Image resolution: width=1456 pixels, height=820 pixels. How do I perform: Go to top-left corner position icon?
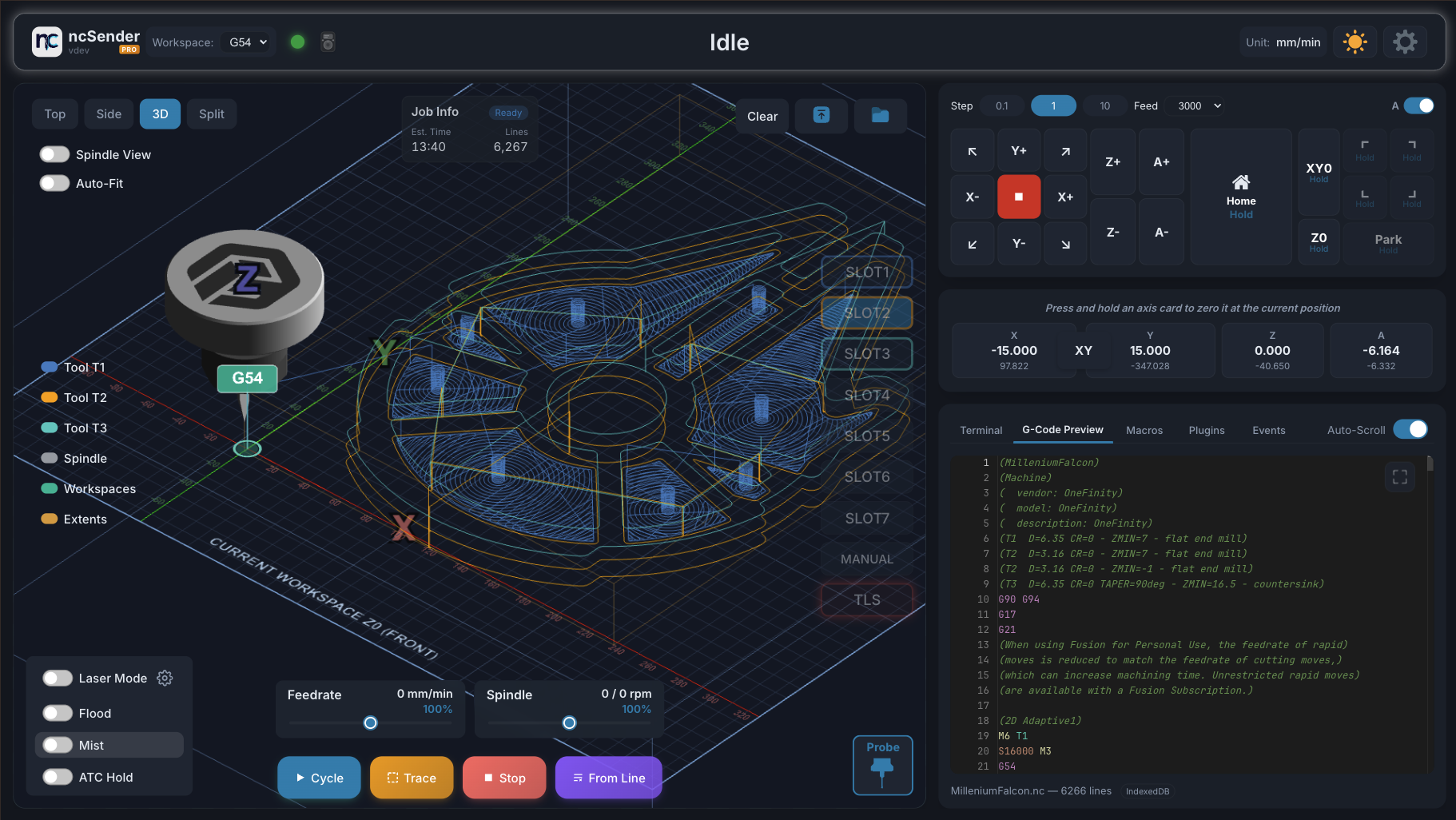tap(1365, 149)
